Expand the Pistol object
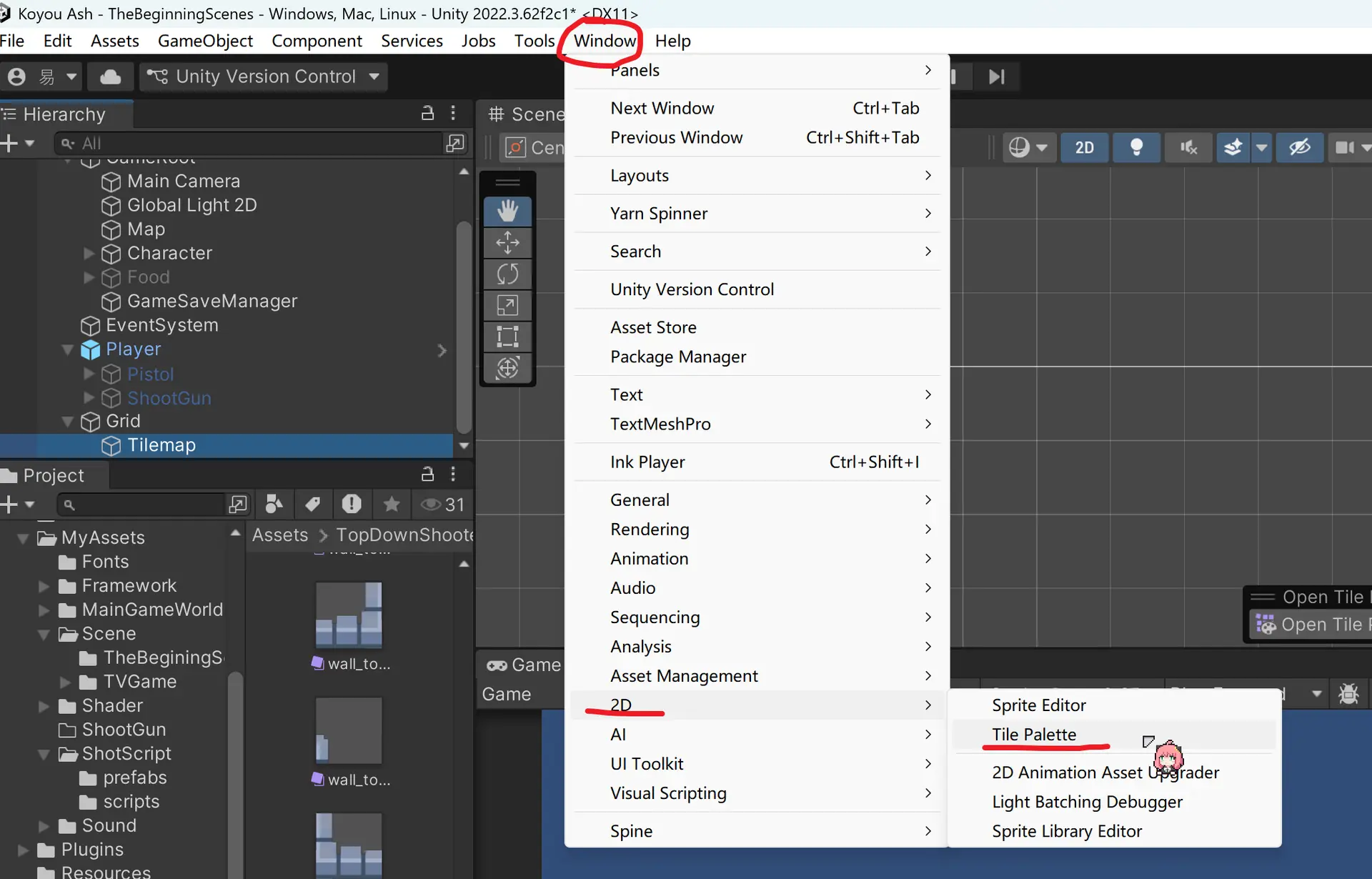 coord(89,374)
